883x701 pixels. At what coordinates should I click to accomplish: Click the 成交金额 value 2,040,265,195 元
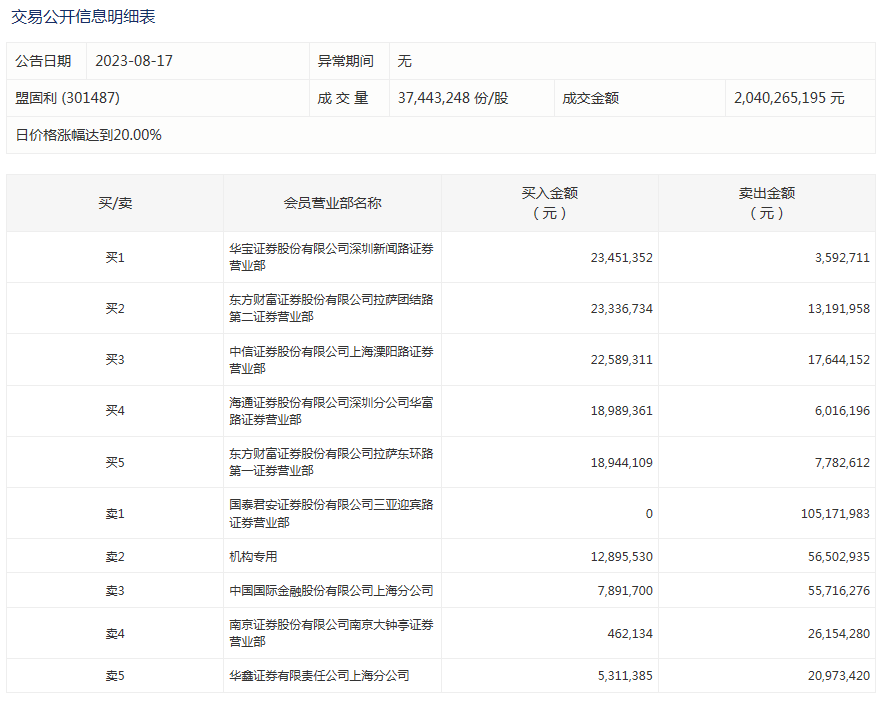(x=788, y=98)
